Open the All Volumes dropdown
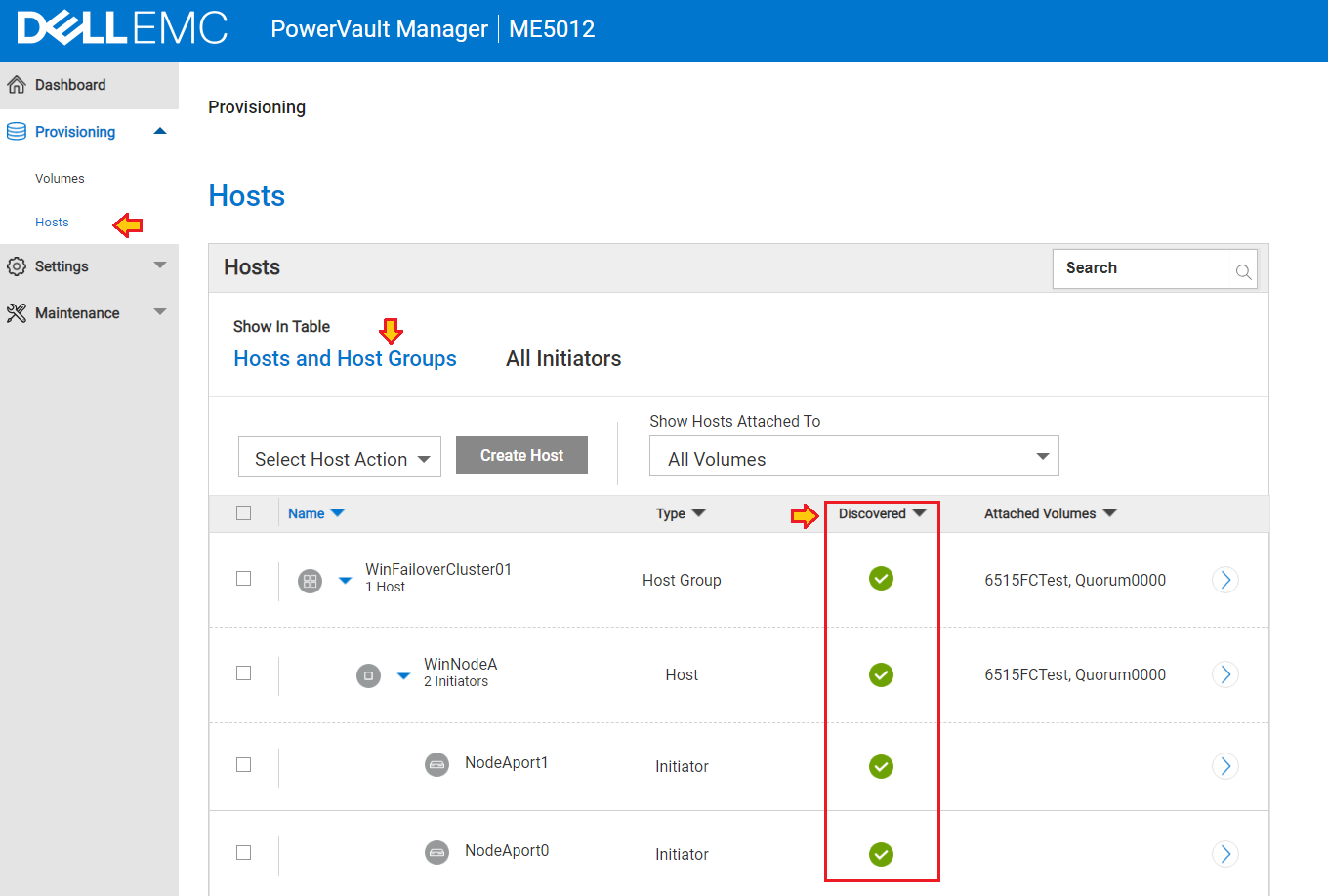 pos(853,455)
